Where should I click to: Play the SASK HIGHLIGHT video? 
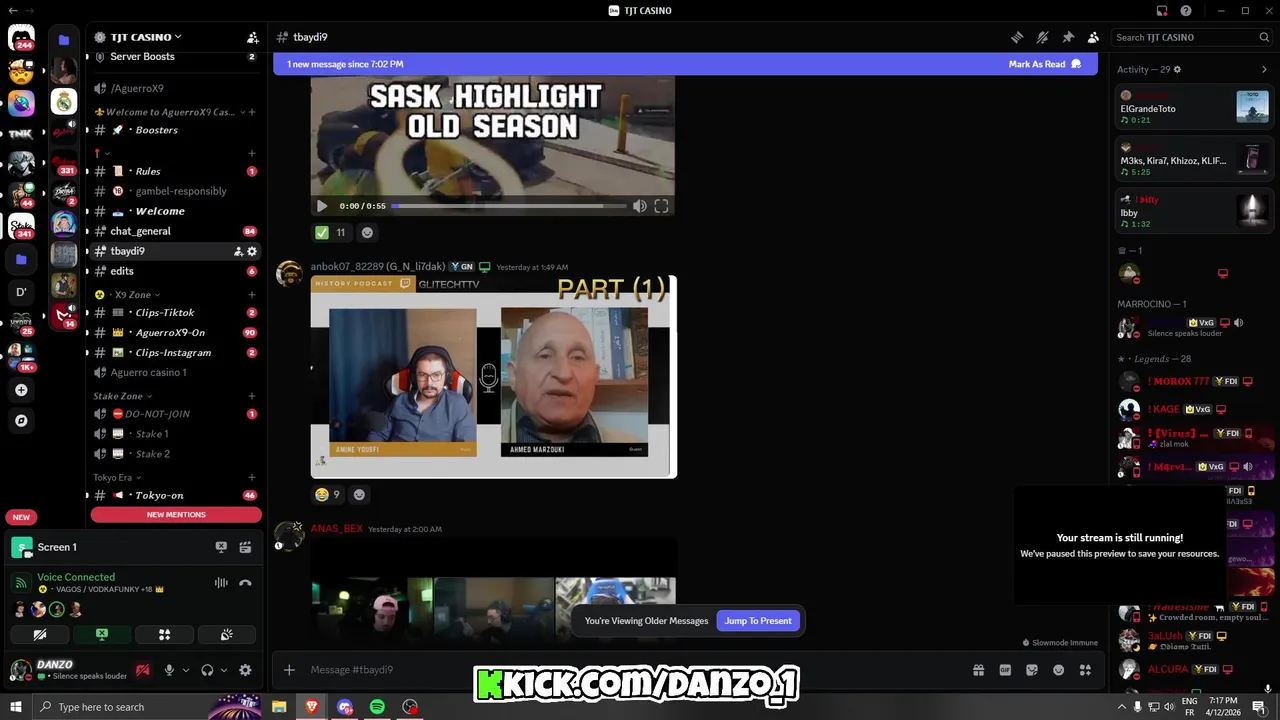(x=322, y=206)
